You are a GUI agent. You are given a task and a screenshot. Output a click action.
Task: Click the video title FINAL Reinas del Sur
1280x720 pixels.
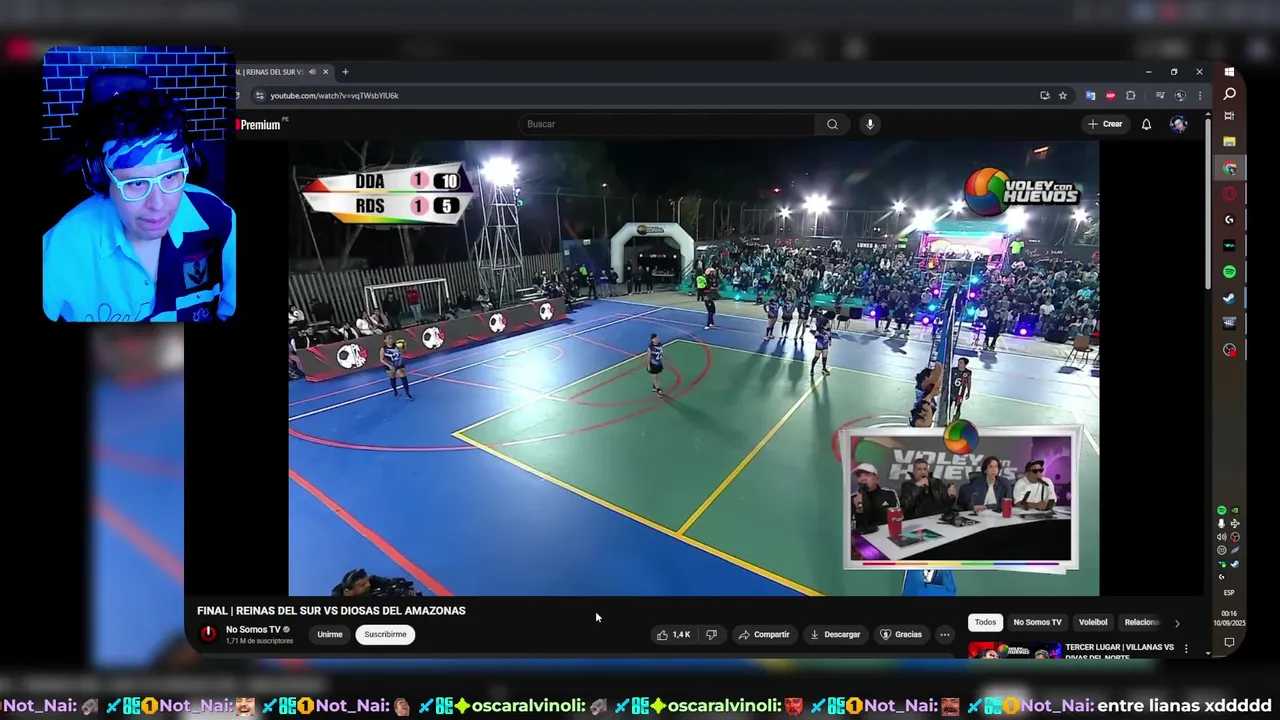(331, 610)
